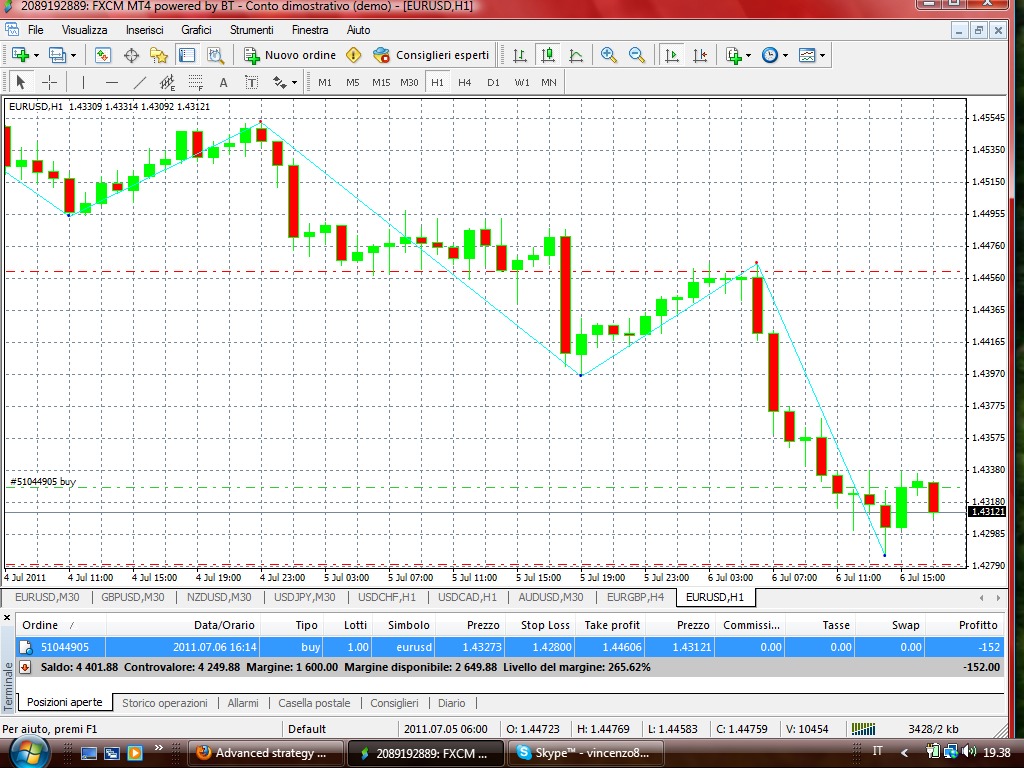The image size is (1024, 768).
Task: Zoom out on the chart
Action: [636, 55]
